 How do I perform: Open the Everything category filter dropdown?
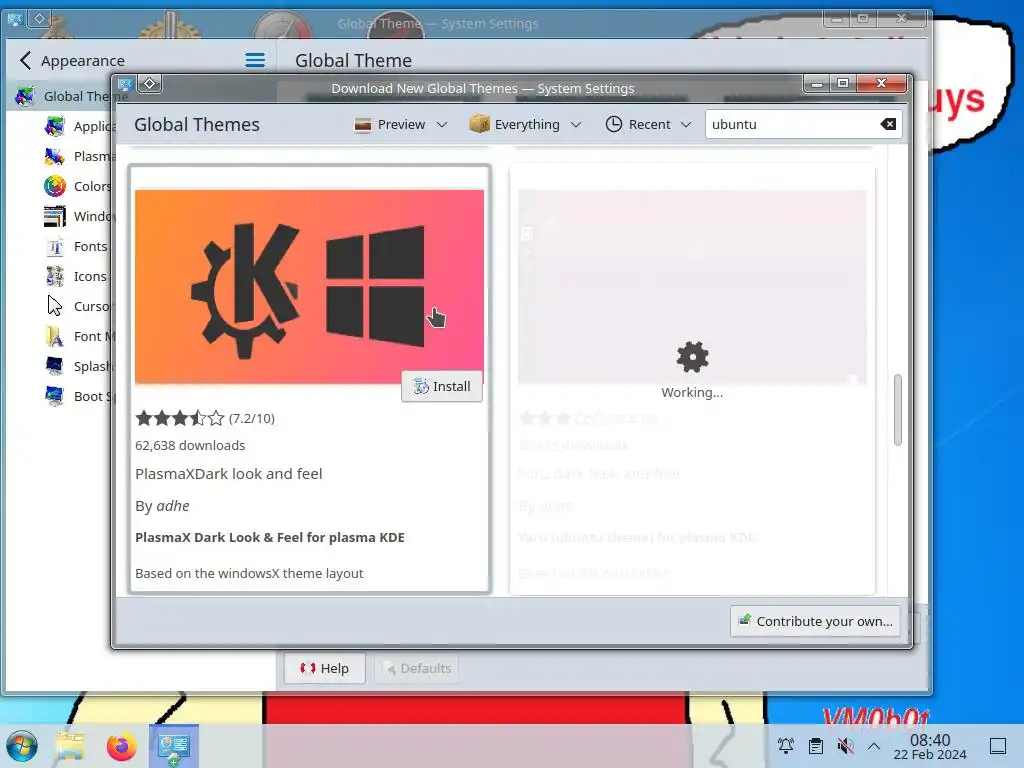point(525,124)
